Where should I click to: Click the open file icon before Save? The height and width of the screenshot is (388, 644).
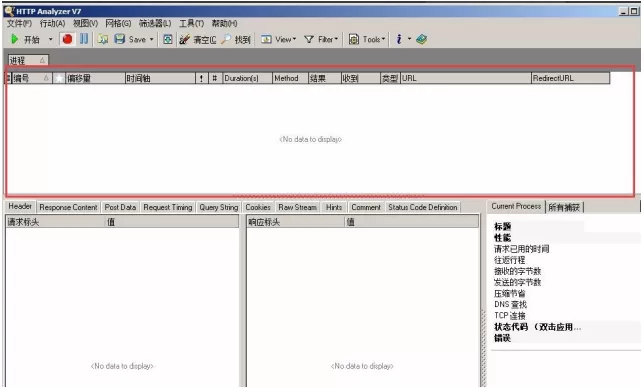click(x=103, y=39)
